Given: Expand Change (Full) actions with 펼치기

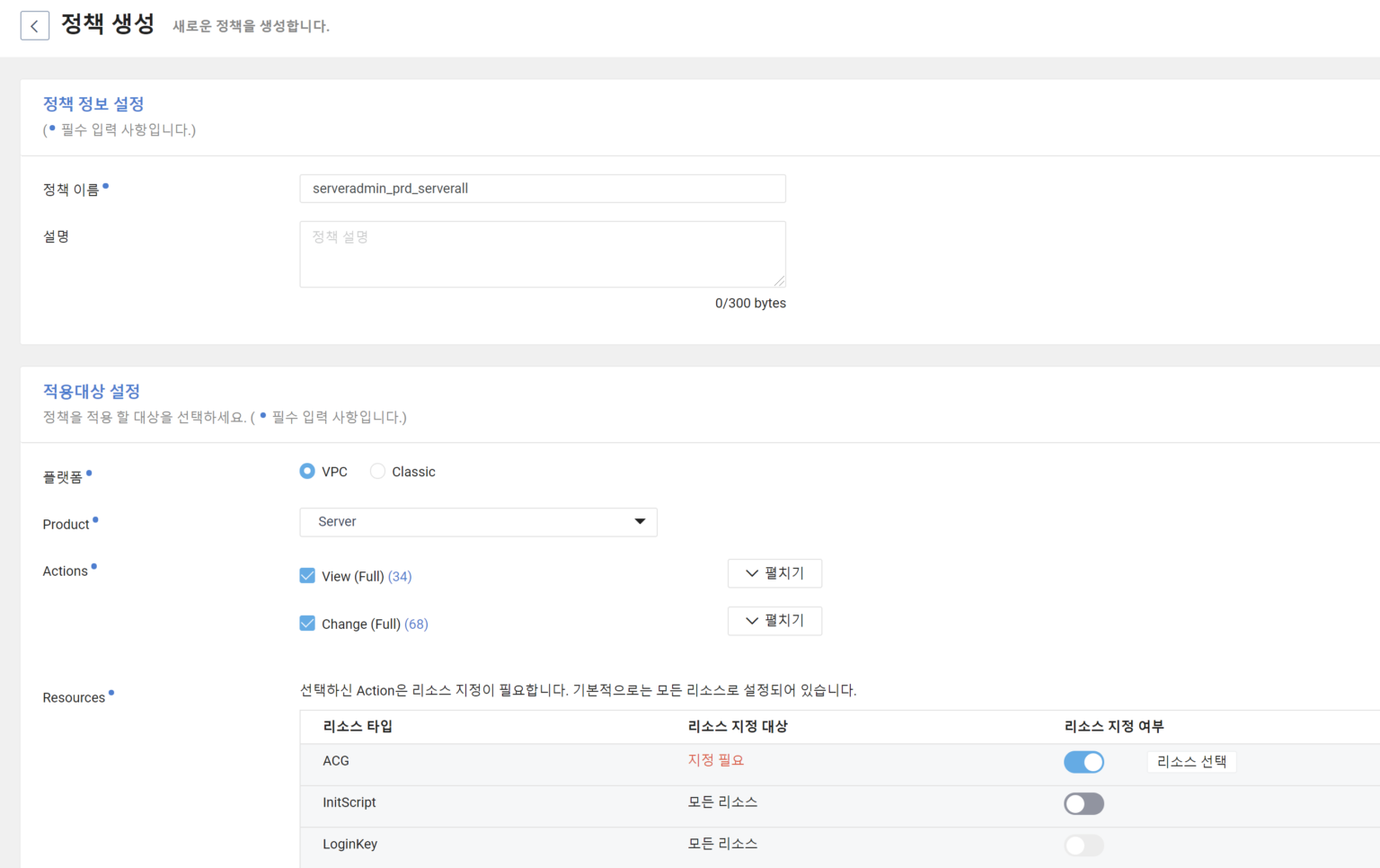Looking at the screenshot, I should pos(774,620).
